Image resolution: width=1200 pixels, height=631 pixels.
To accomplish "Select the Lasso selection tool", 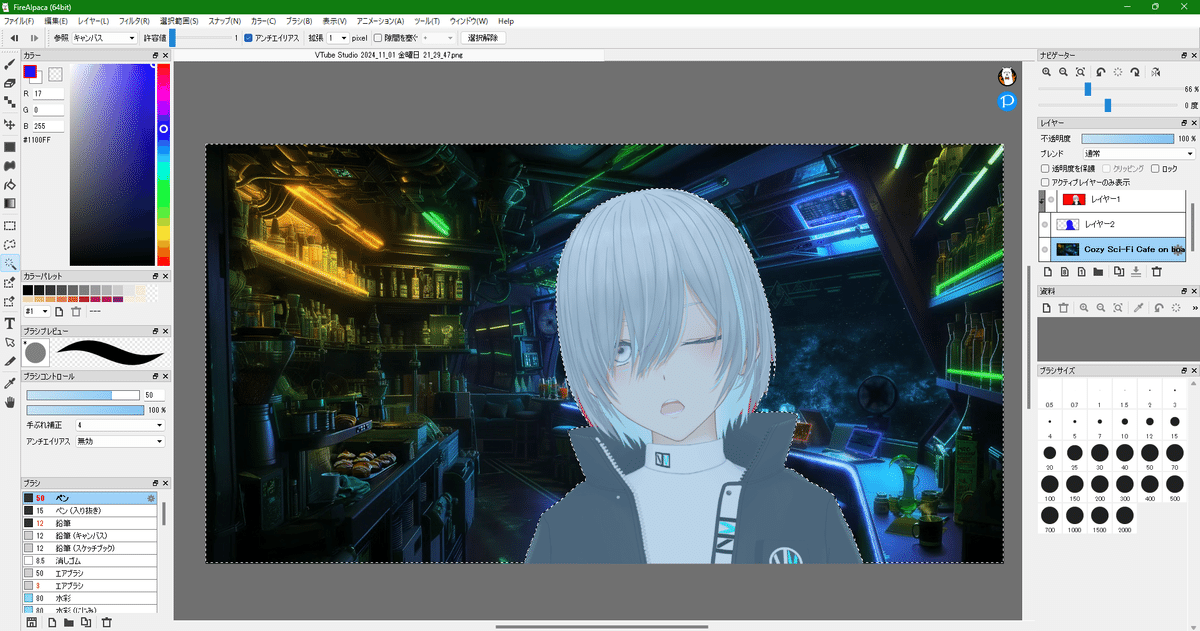I will [x=10, y=244].
